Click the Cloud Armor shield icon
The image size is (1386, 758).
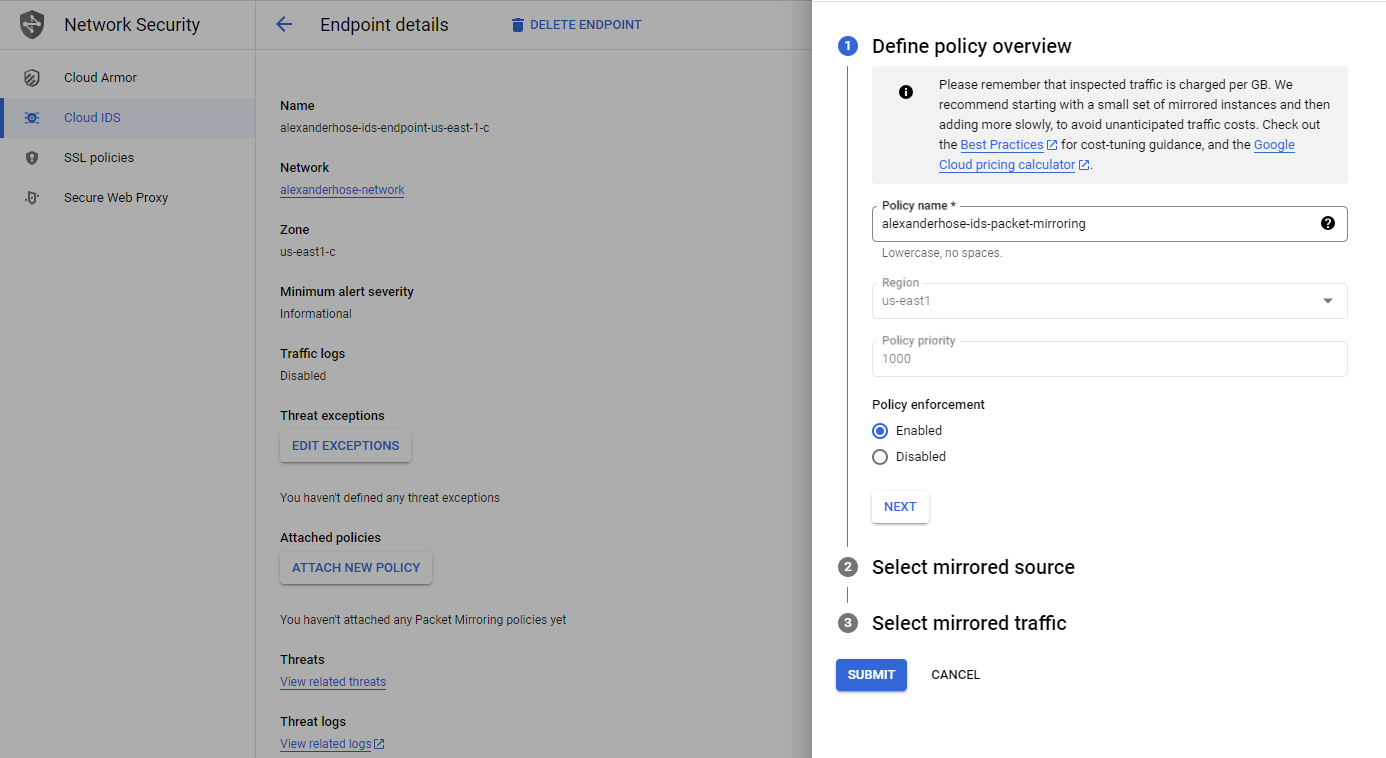[32, 78]
